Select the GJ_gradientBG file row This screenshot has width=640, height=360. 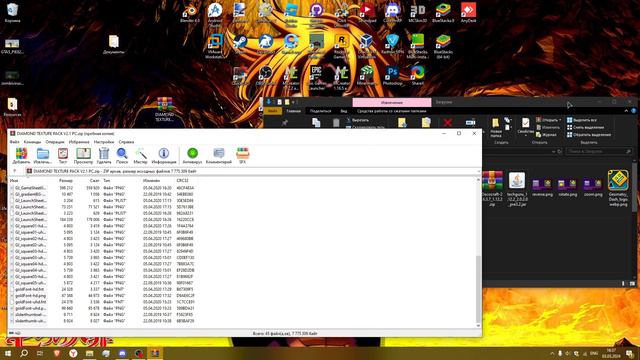[x=102, y=194]
